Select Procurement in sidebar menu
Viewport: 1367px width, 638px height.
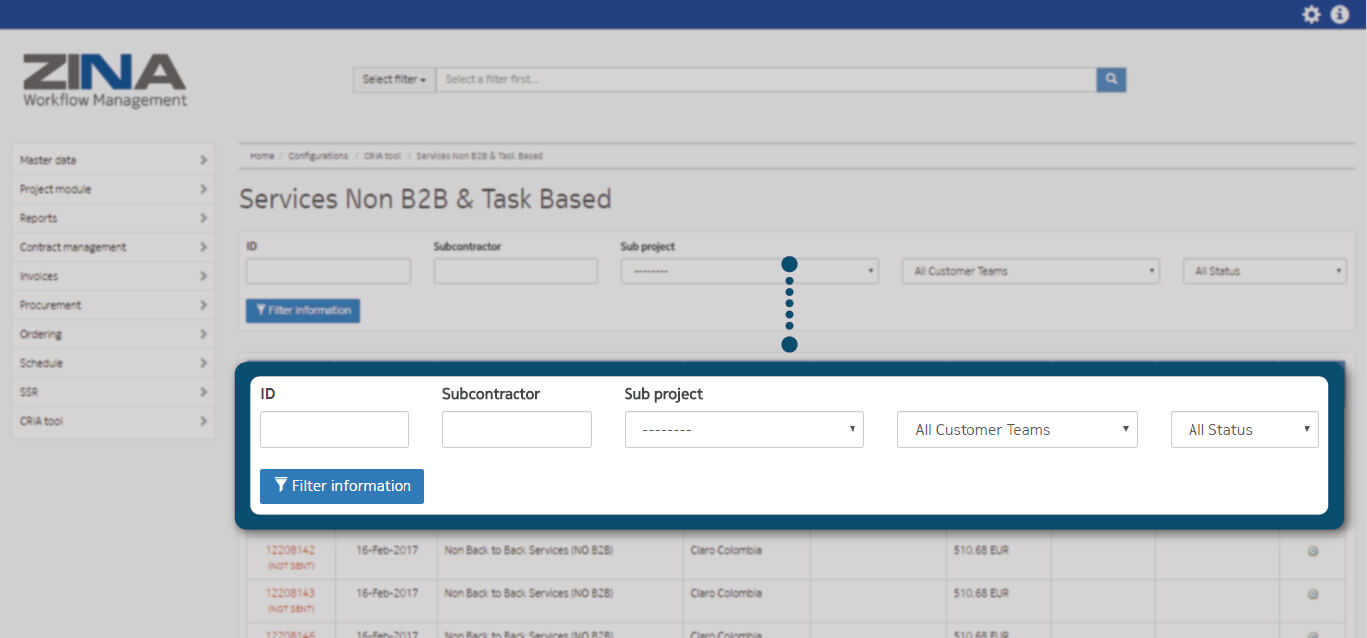pos(113,305)
